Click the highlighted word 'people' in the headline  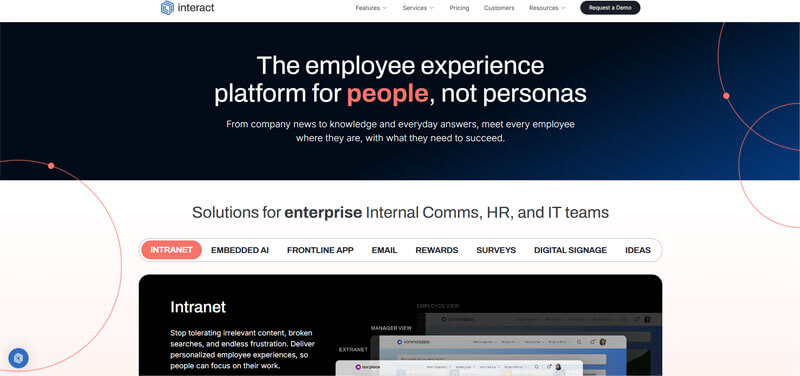pos(387,94)
